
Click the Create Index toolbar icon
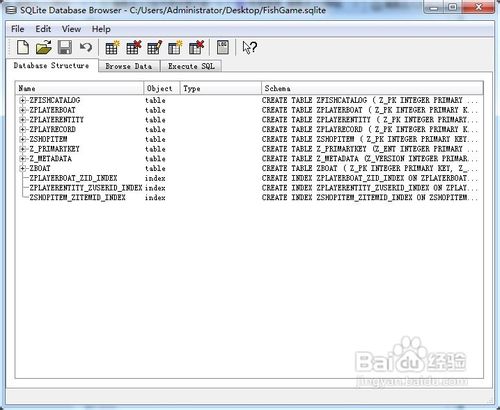pos(175,47)
